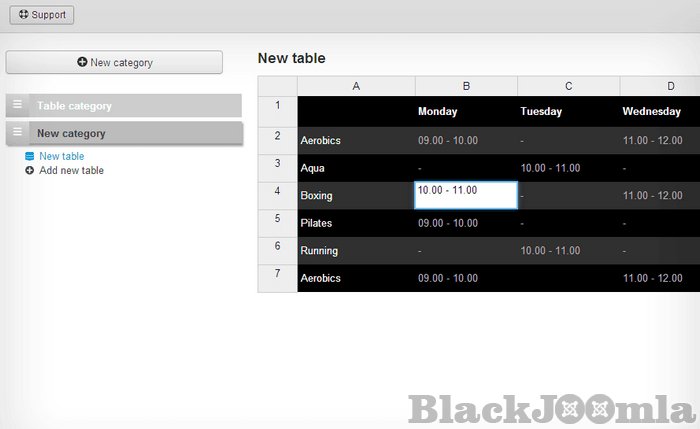700x429 pixels.
Task: Select column B header
Action: [x=466, y=86]
